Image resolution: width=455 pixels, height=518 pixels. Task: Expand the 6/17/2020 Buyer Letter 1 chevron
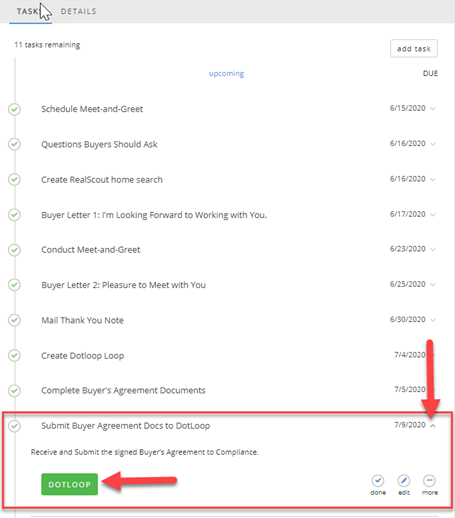[433, 215]
